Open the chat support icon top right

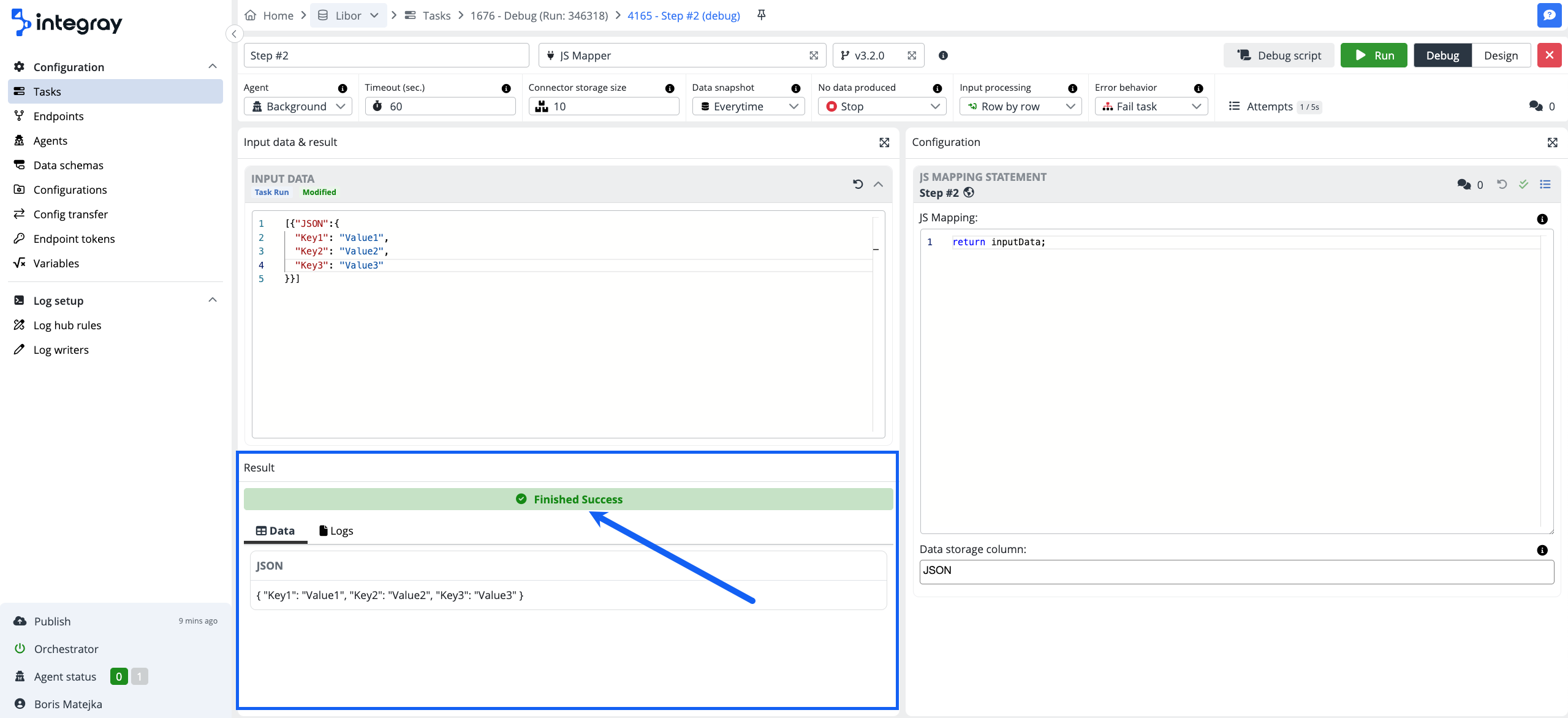pyautogui.click(x=1549, y=15)
